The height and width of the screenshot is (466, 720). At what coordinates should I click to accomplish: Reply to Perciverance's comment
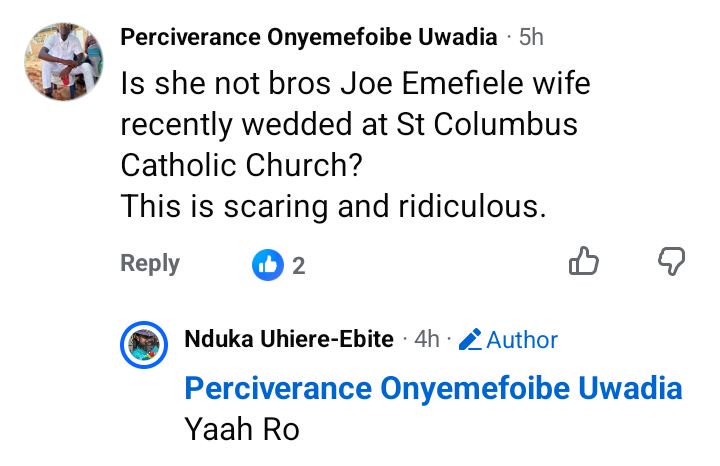pyautogui.click(x=150, y=264)
